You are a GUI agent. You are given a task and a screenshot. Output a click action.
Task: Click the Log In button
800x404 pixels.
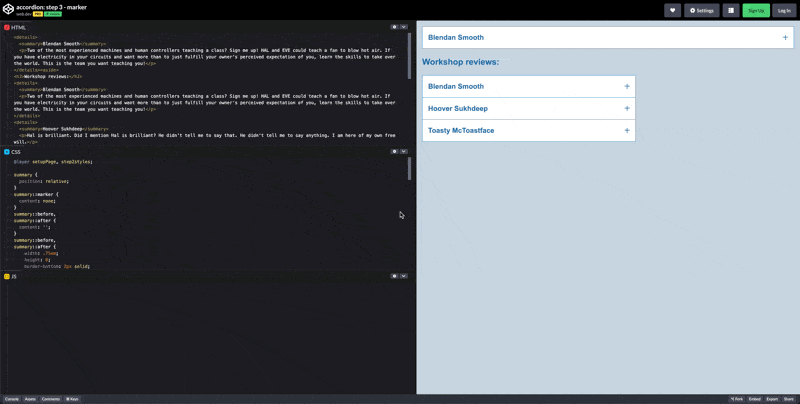click(x=784, y=11)
